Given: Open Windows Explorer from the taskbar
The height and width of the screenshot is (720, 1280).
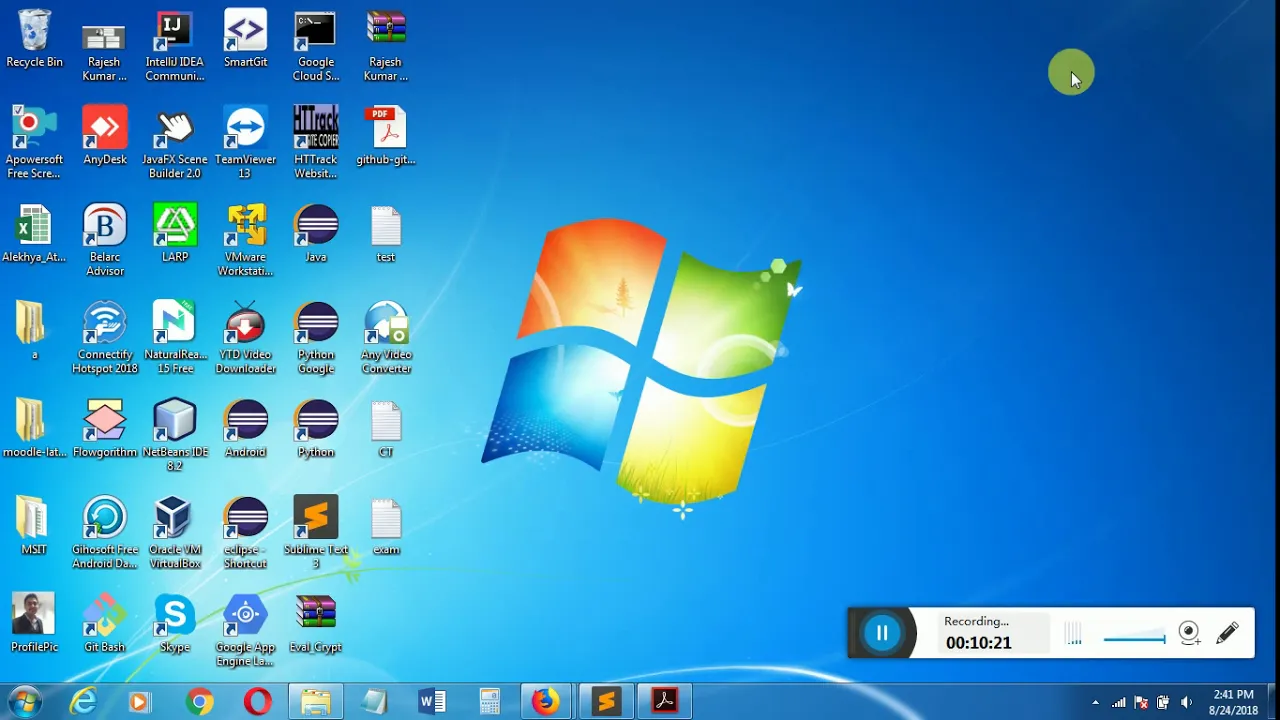Looking at the screenshot, I should [316, 702].
